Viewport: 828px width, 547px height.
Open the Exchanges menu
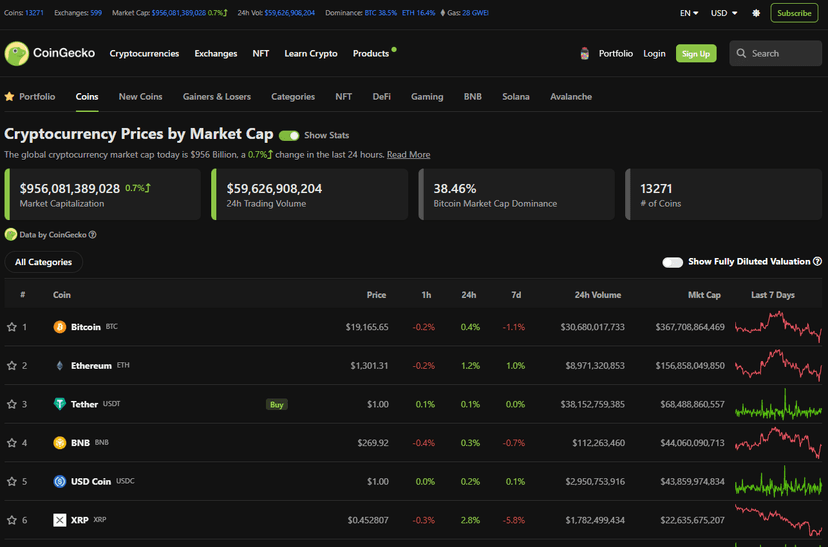coord(215,53)
